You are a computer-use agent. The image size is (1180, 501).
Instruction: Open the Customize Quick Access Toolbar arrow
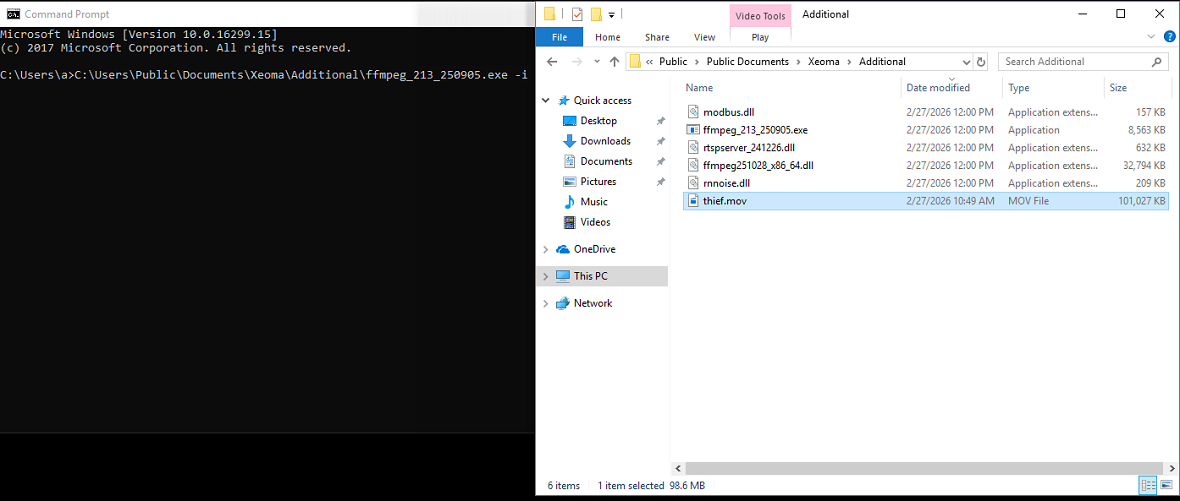[612, 14]
